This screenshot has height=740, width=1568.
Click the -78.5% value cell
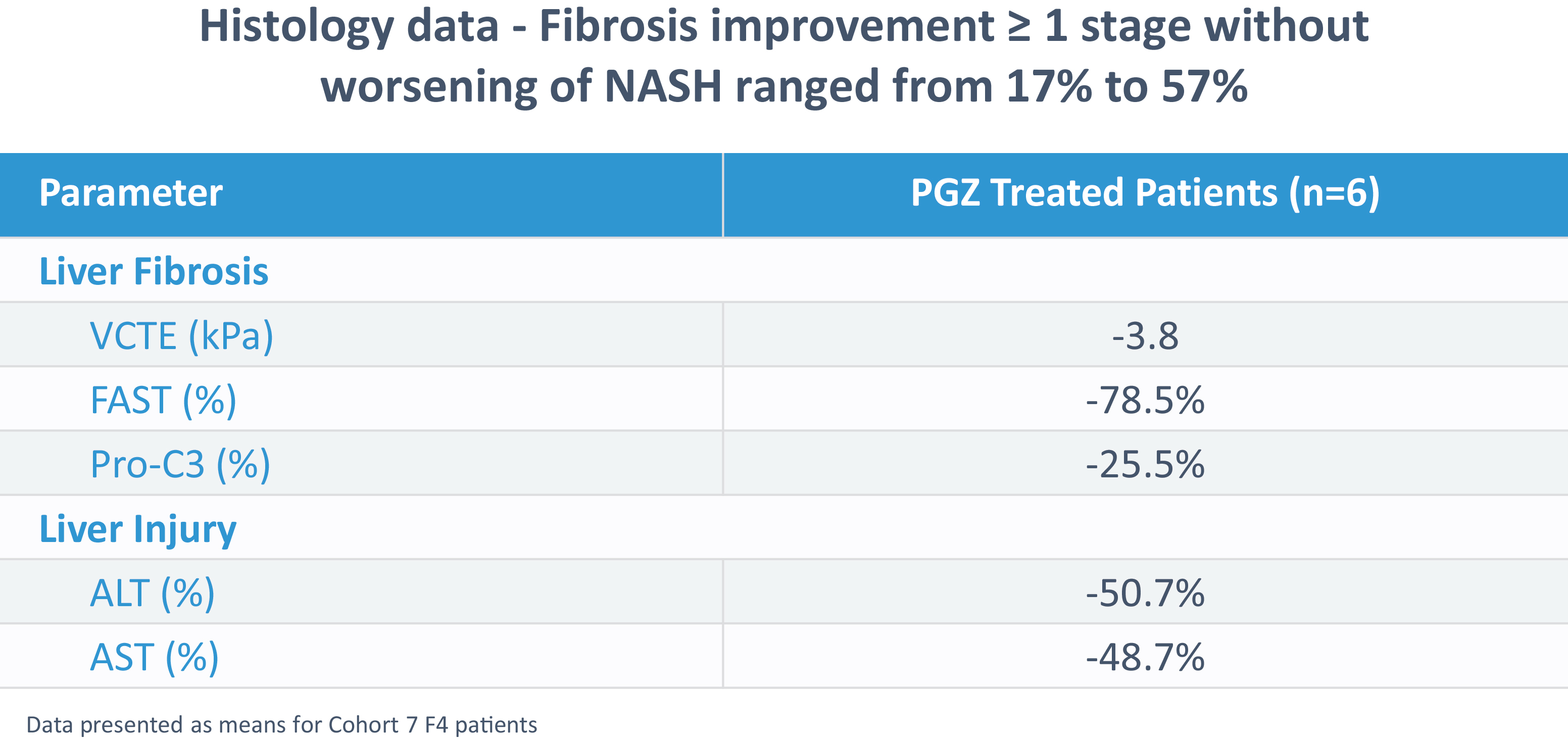[x=1145, y=401]
